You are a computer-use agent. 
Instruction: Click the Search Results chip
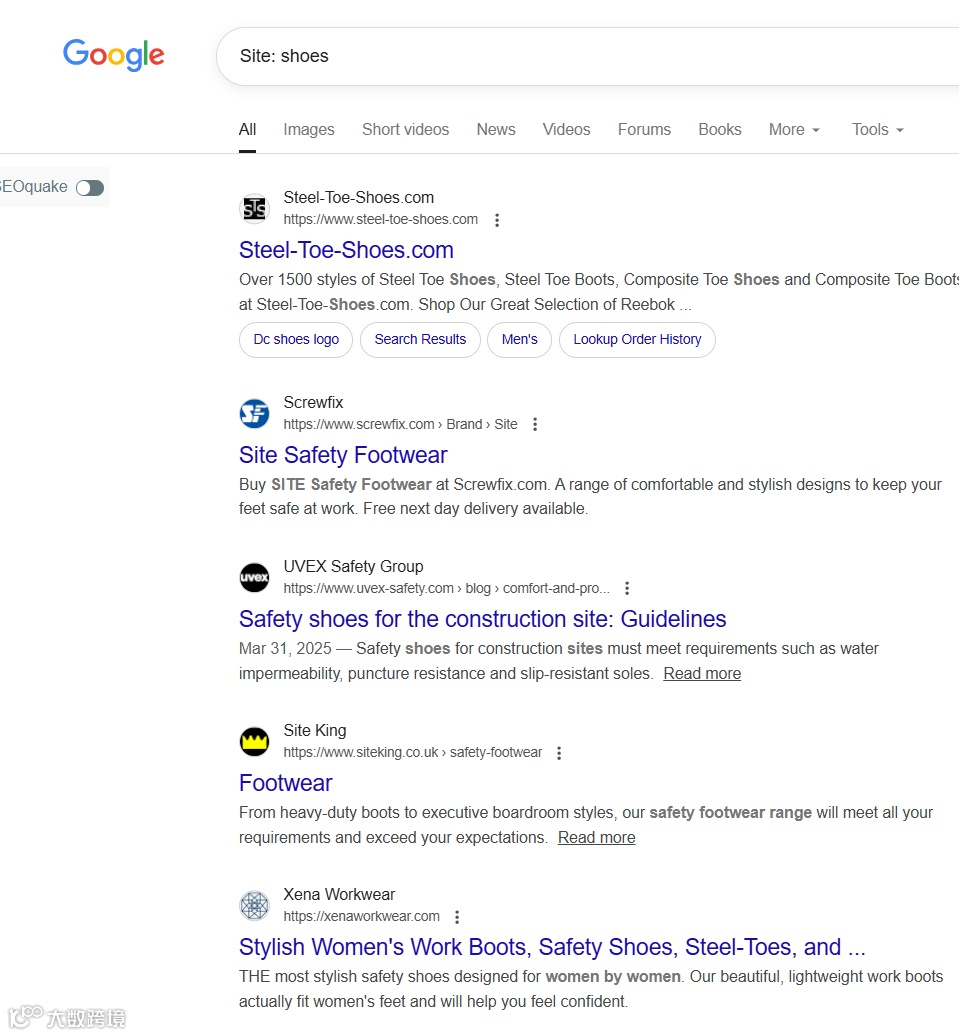coord(420,340)
